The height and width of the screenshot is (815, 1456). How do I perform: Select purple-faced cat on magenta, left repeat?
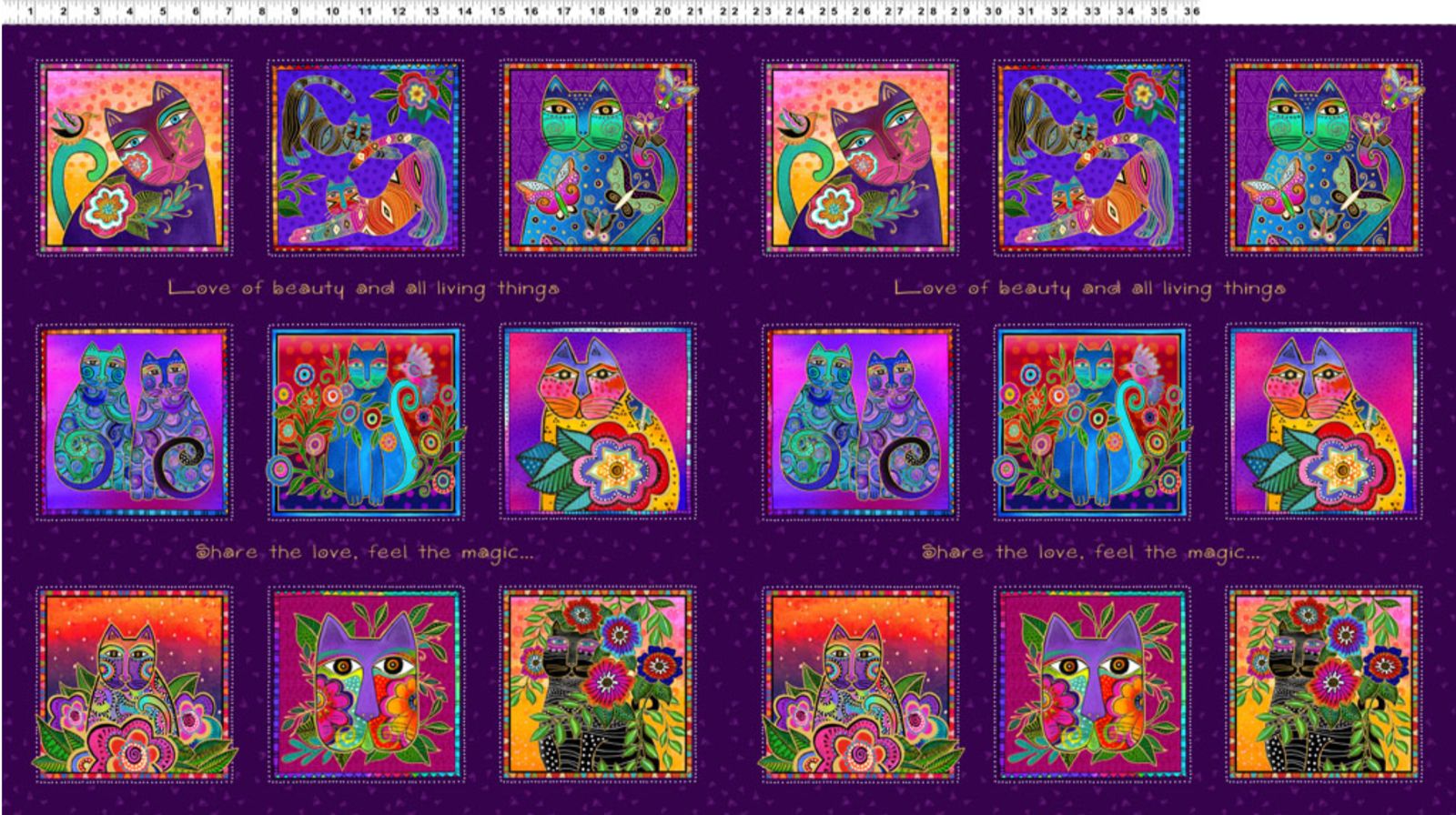(x=365, y=685)
